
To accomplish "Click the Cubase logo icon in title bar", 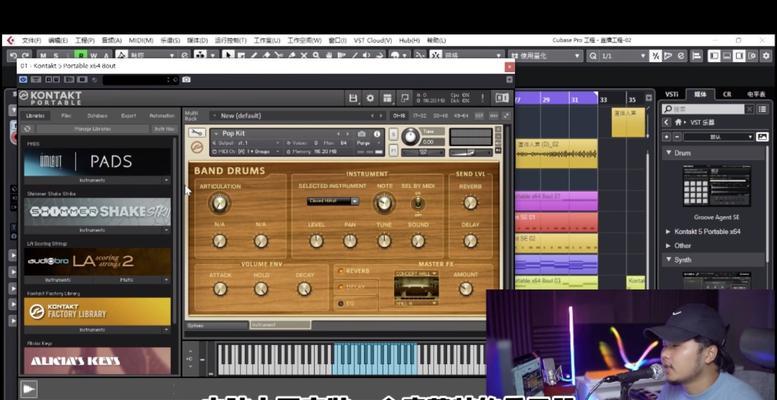I will pyautogui.click(x=10, y=40).
